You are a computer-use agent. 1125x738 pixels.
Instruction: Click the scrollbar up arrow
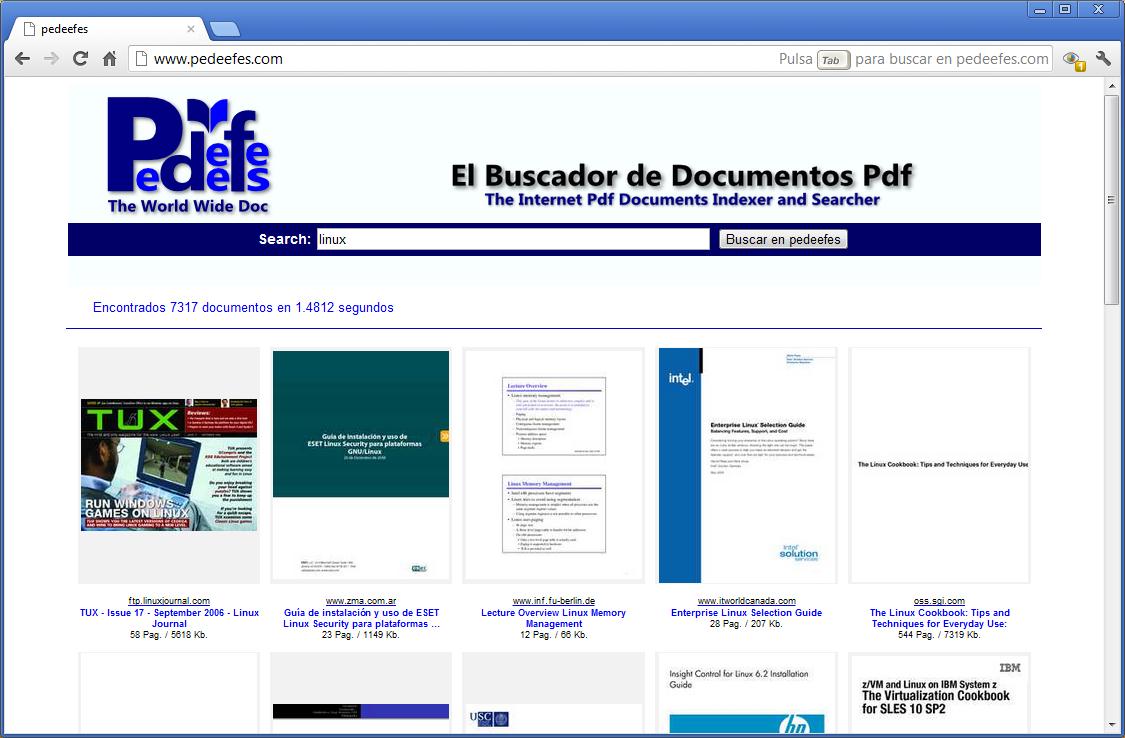[x=1111, y=86]
